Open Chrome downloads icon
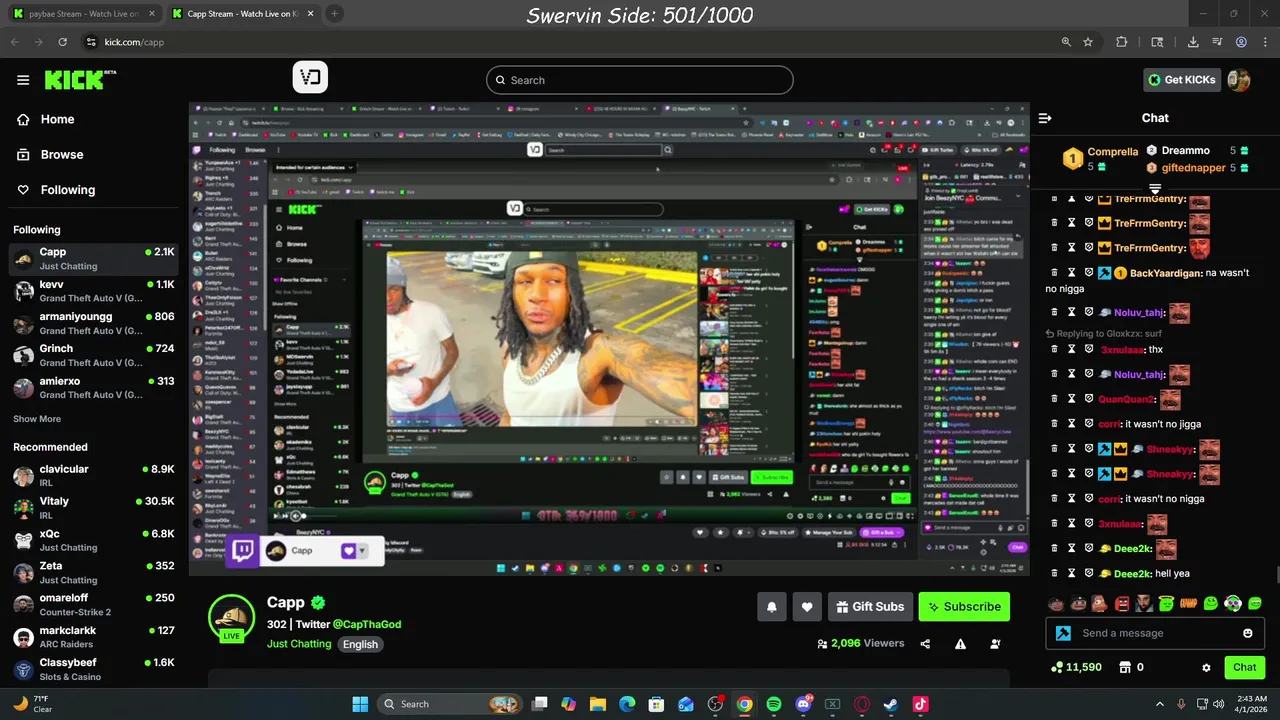The height and width of the screenshot is (720, 1280). point(1193,42)
